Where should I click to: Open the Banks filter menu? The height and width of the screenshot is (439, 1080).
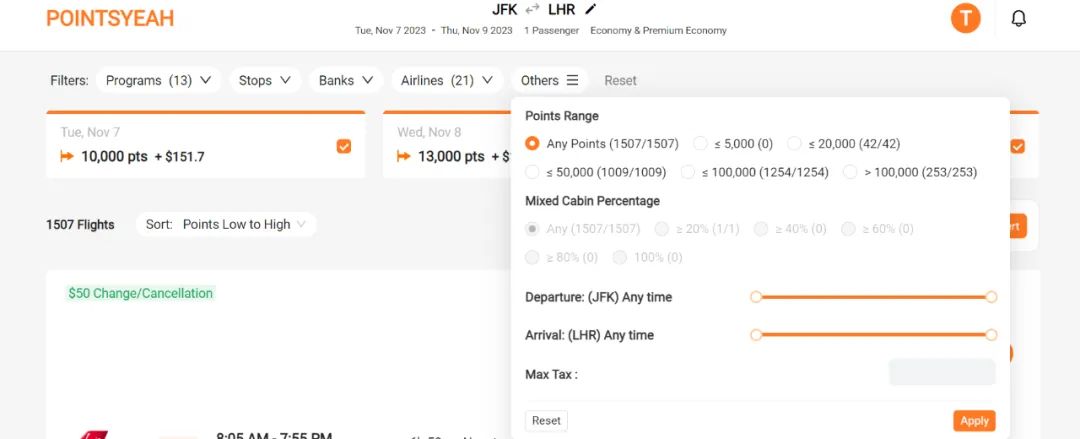[346, 80]
